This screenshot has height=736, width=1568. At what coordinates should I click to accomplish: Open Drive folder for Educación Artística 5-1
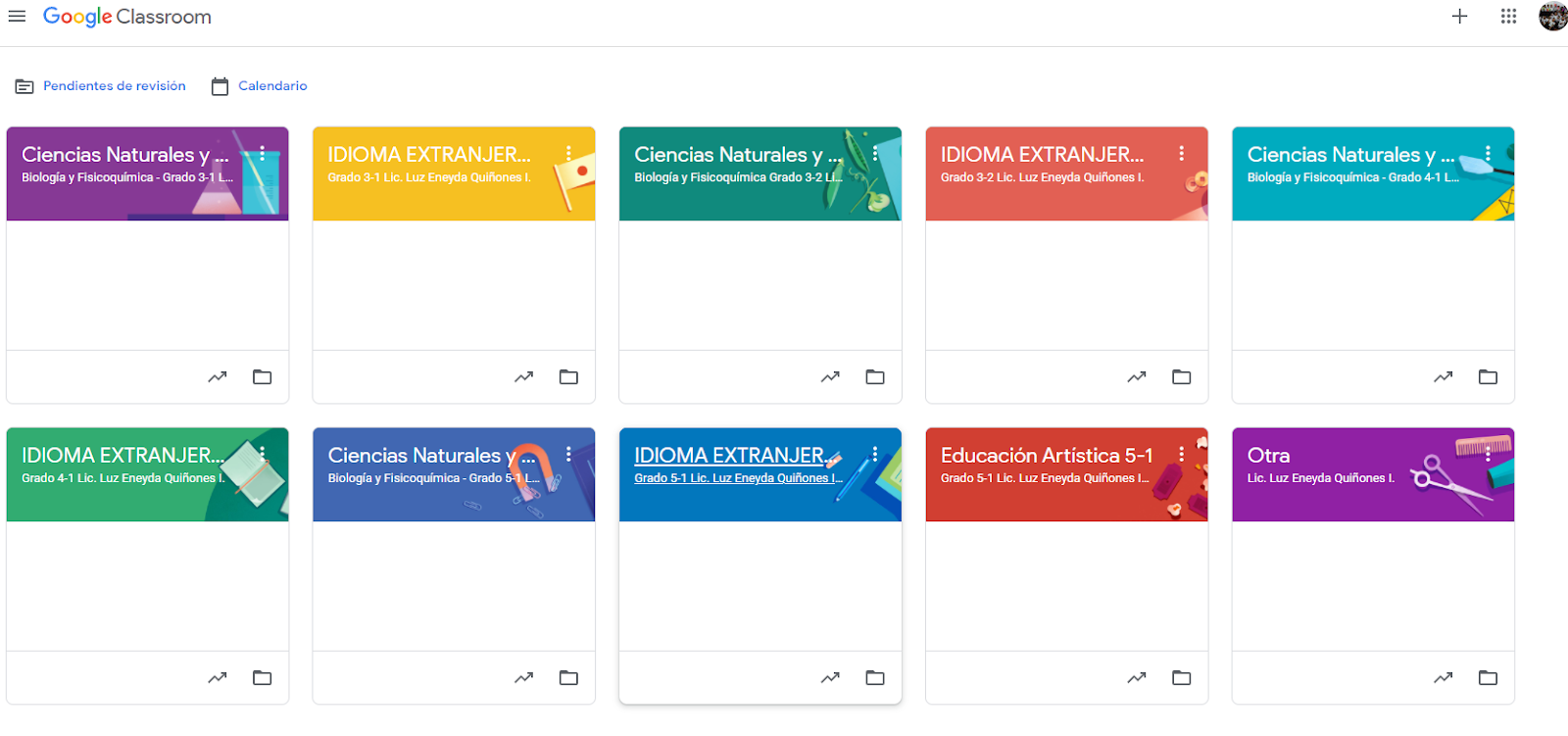click(x=1181, y=677)
